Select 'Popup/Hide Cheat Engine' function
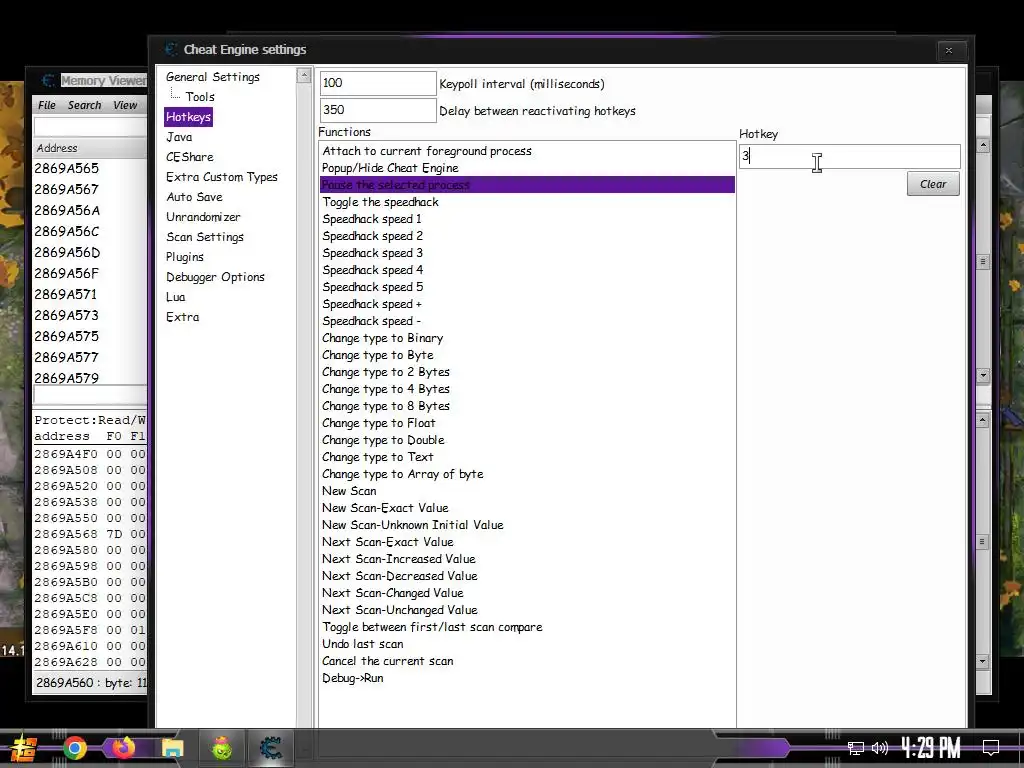The image size is (1024, 768). pos(527,168)
